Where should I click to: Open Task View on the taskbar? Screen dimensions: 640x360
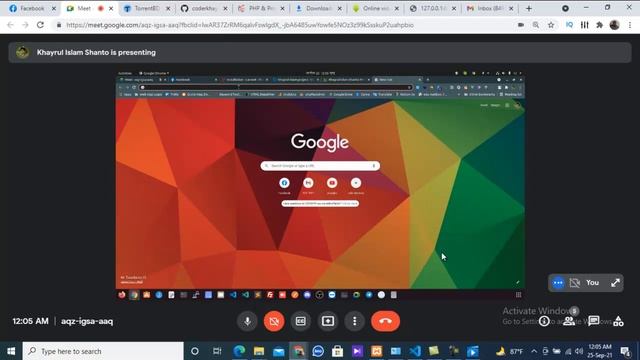click(x=217, y=351)
